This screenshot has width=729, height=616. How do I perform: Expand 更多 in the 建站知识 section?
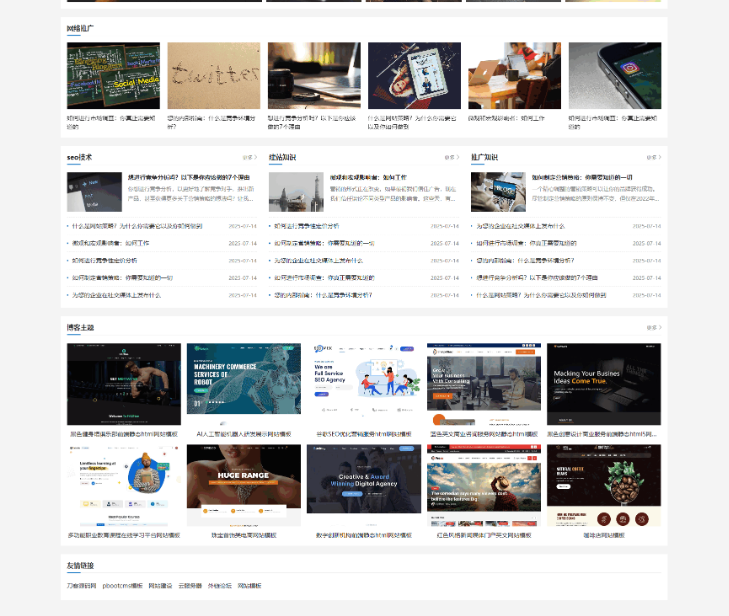[451, 157]
